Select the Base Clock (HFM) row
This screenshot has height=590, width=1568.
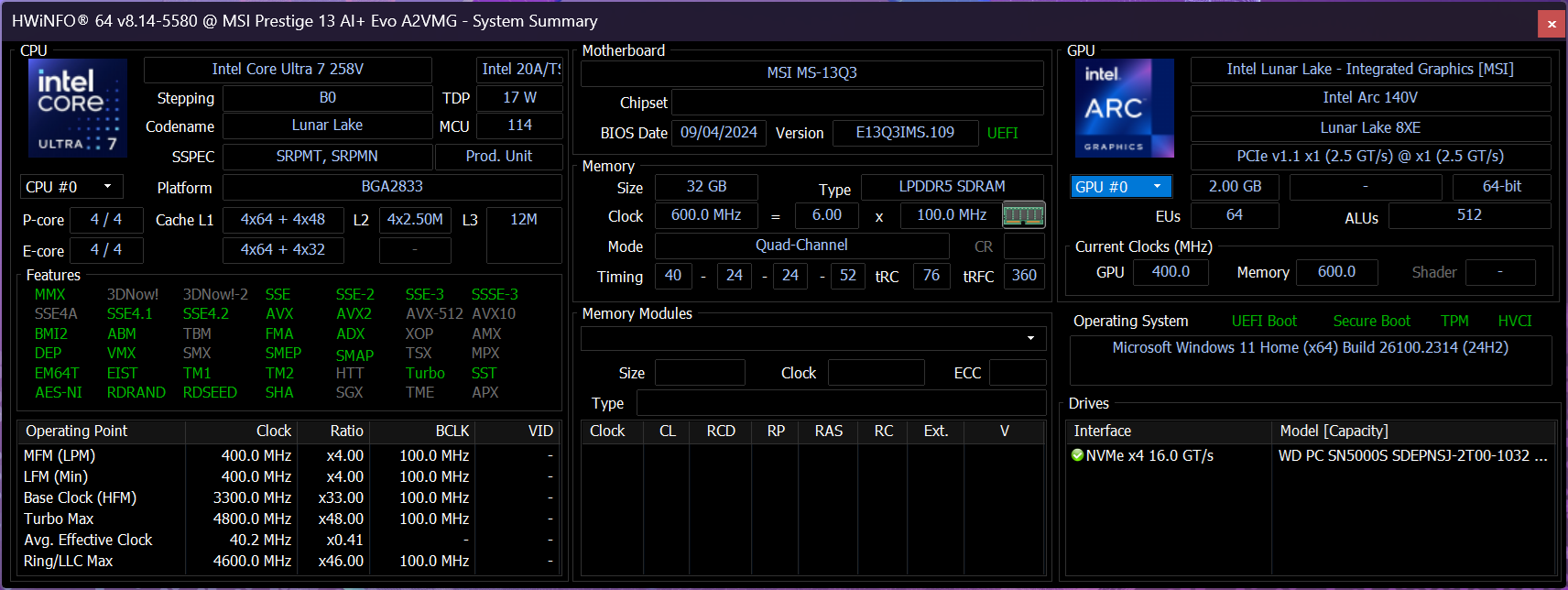289,498
